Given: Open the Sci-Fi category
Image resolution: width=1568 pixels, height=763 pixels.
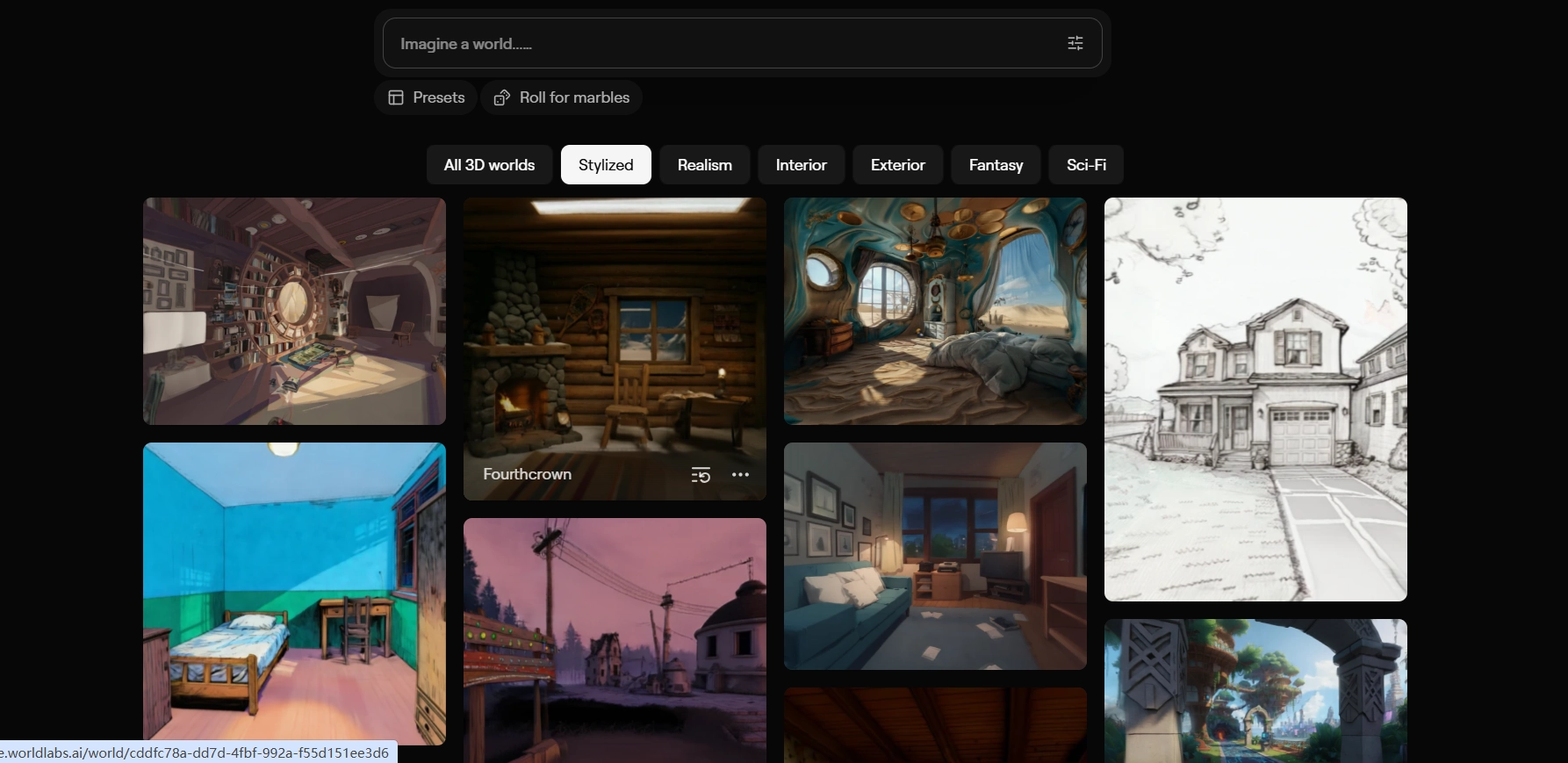Looking at the screenshot, I should pyautogui.click(x=1086, y=165).
